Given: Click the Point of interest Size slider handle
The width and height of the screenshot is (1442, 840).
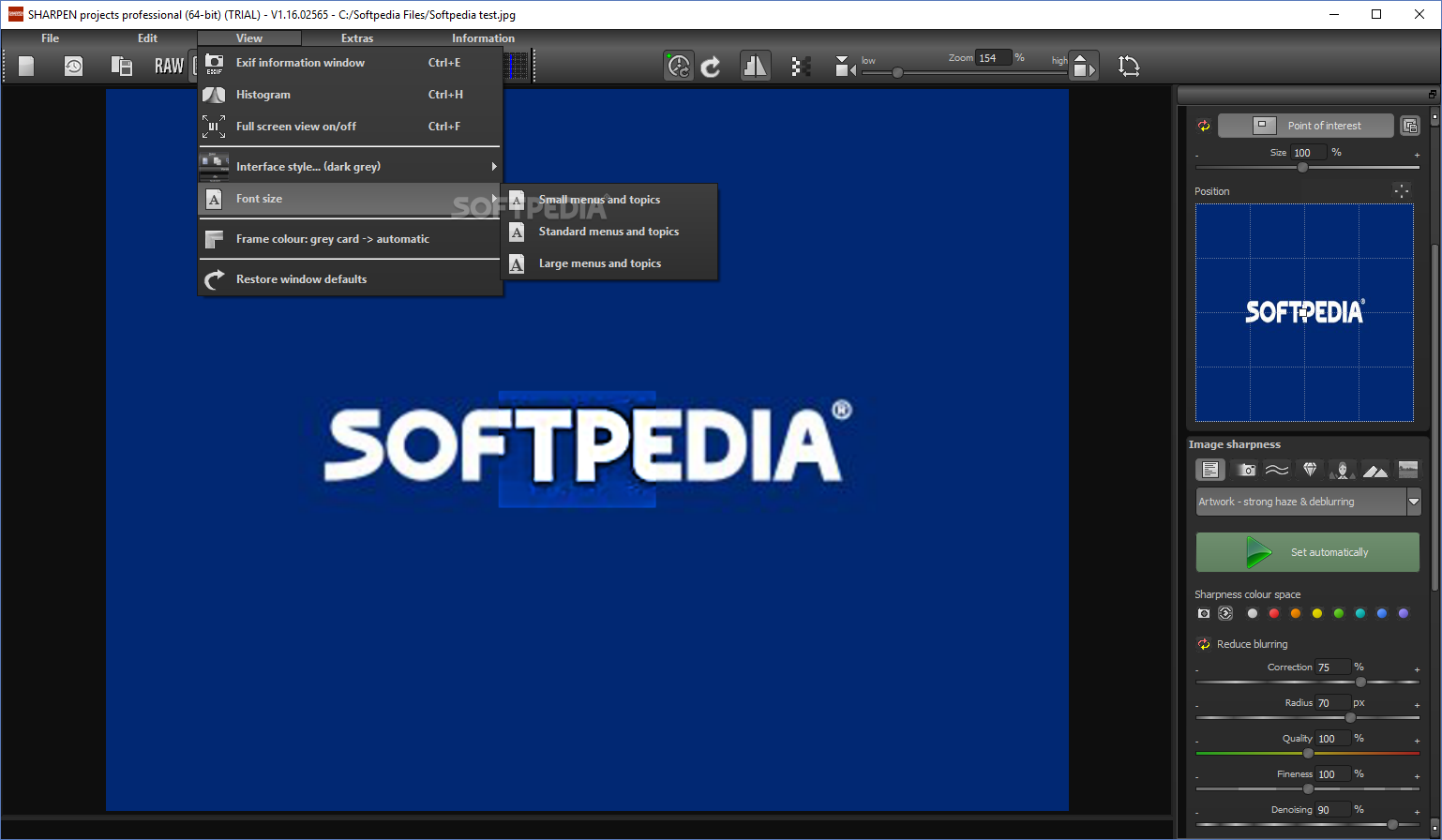Looking at the screenshot, I should pyautogui.click(x=1302, y=167).
